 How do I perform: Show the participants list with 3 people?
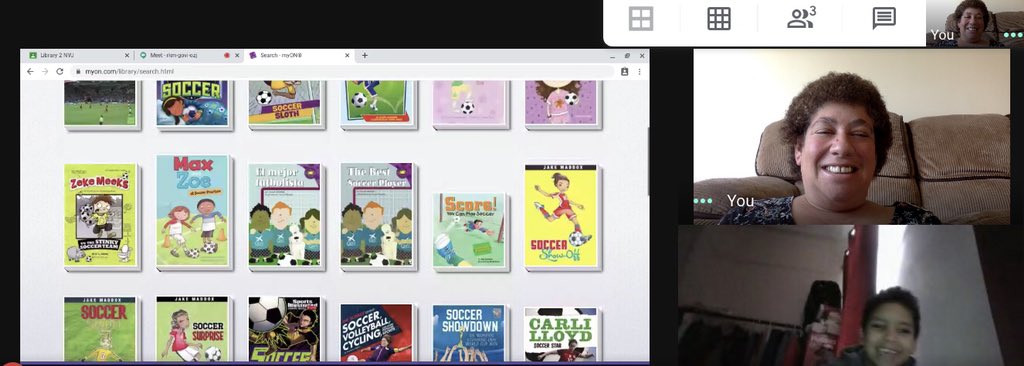[801, 18]
